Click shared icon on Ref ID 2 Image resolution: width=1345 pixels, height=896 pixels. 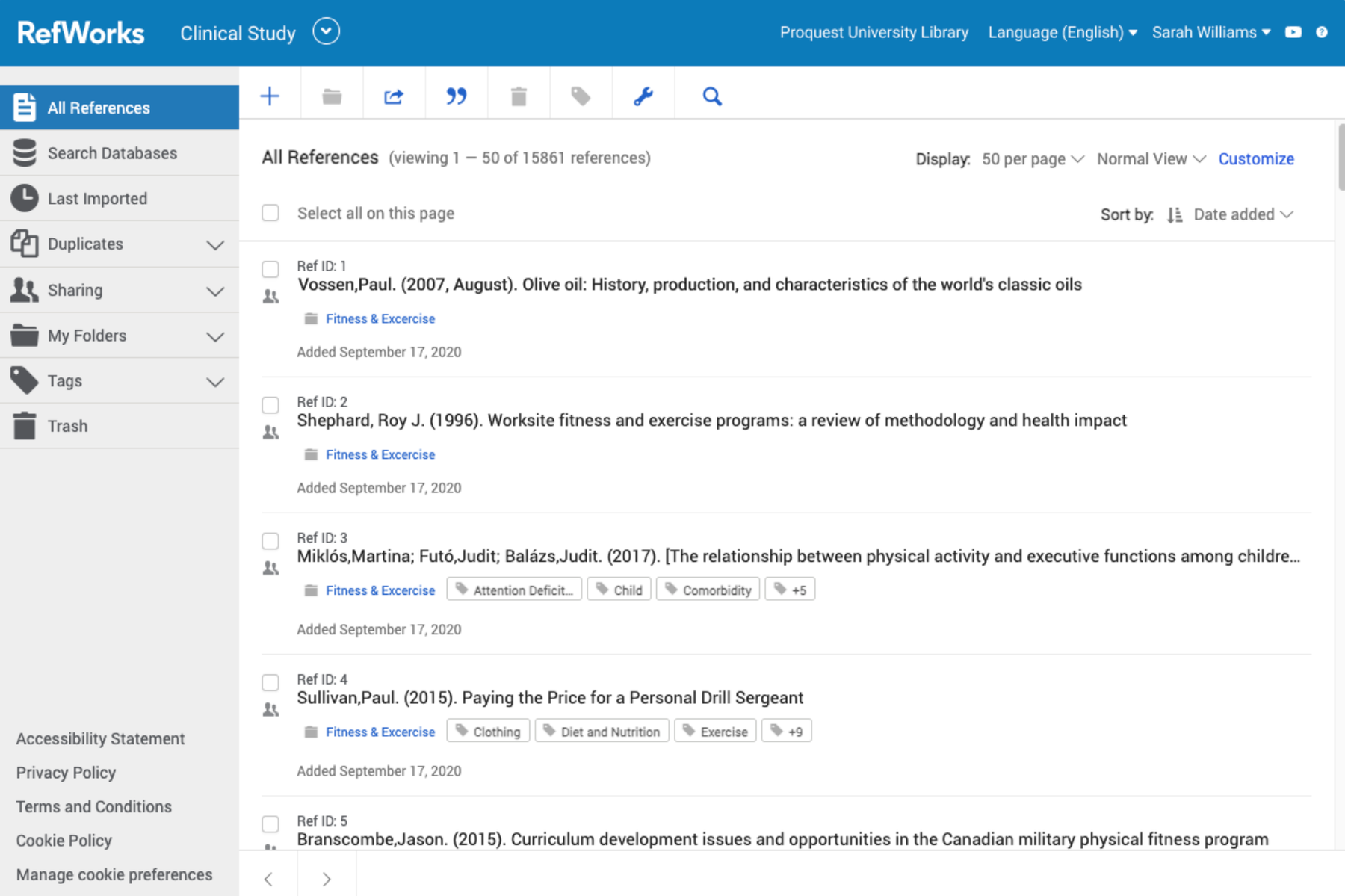[270, 433]
